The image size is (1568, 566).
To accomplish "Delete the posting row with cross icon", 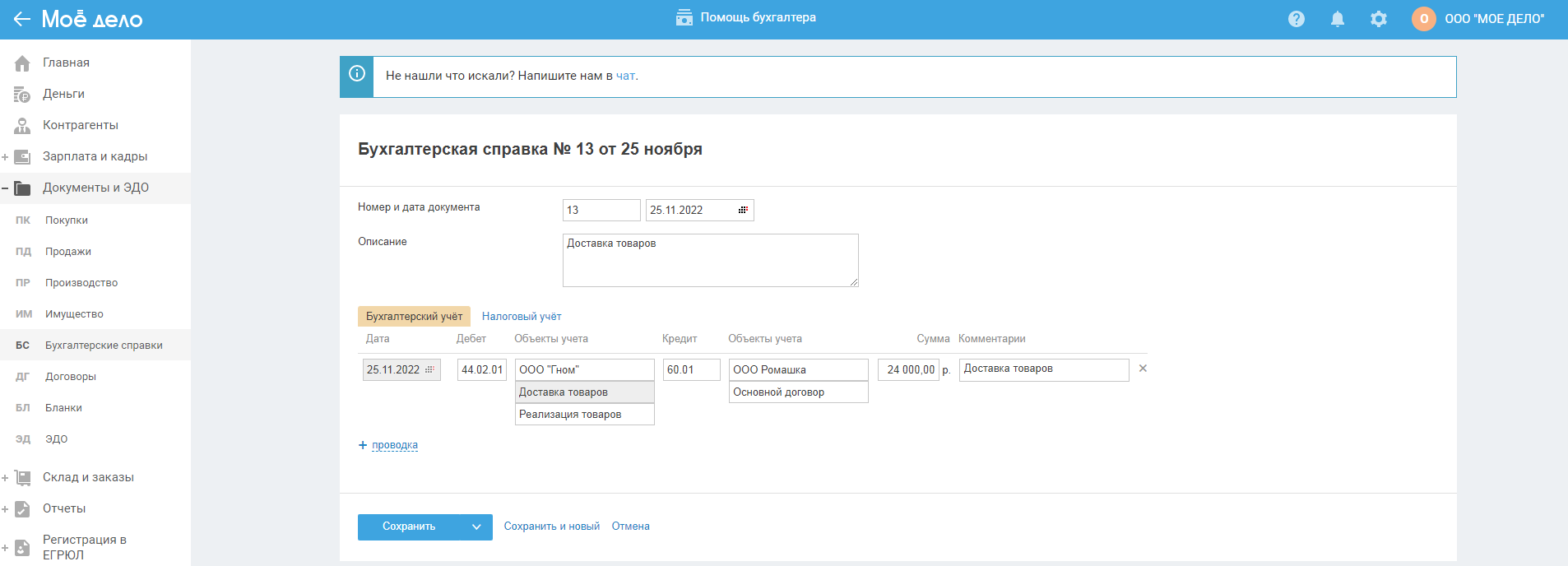I will (x=1143, y=369).
